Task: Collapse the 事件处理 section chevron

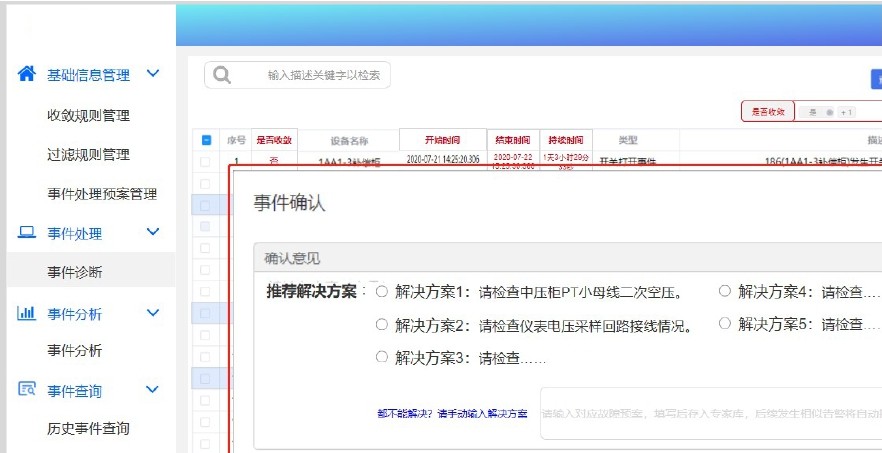Action: tap(153, 233)
